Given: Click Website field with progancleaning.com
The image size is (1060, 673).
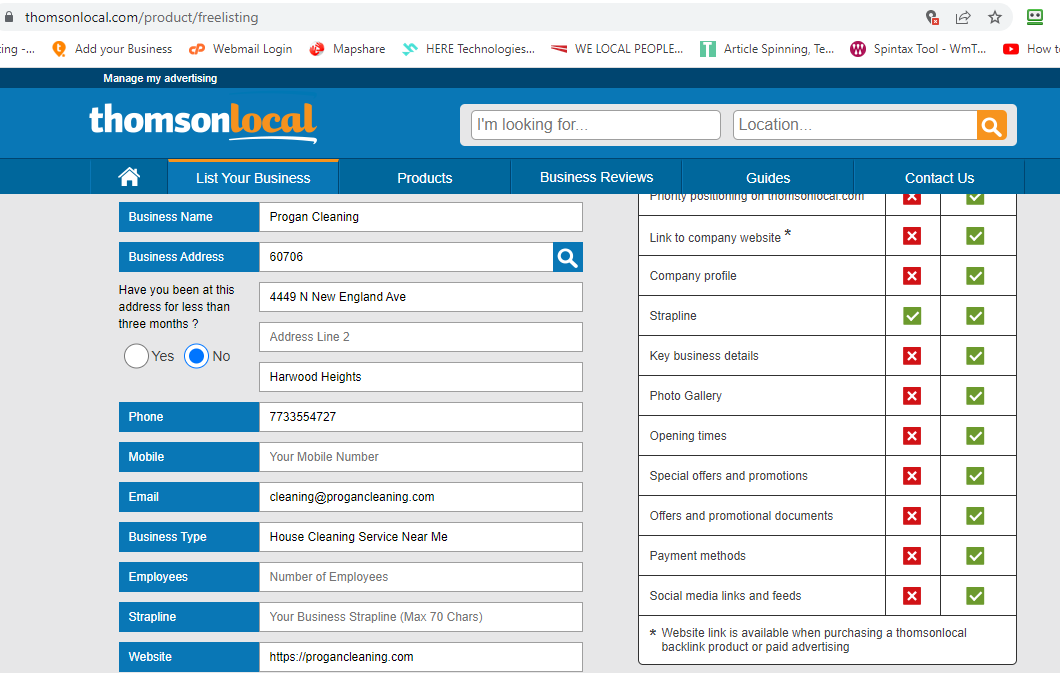Looking at the screenshot, I should tap(420, 657).
